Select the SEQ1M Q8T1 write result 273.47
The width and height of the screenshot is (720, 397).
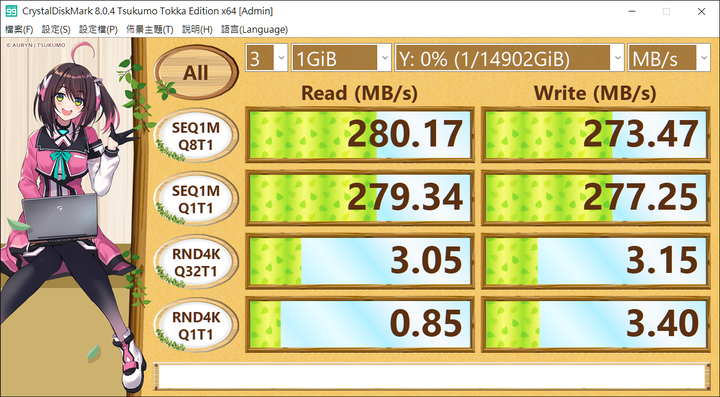(596, 134)
